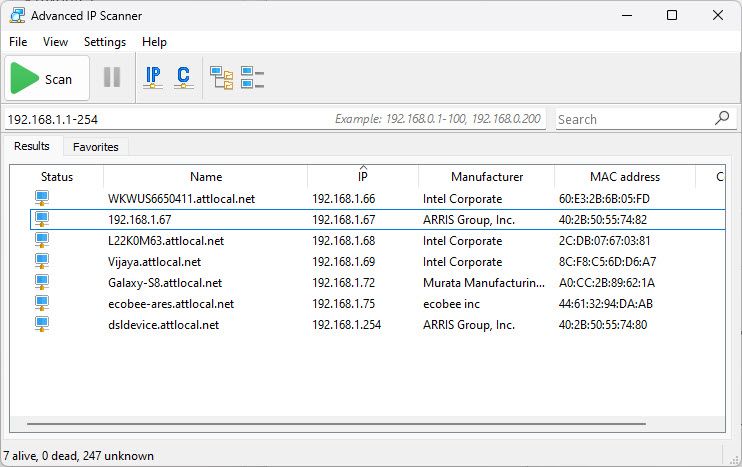Click the Class C subnet toolbar icon
Screen dimensions: 742x467
click(183, 78)
